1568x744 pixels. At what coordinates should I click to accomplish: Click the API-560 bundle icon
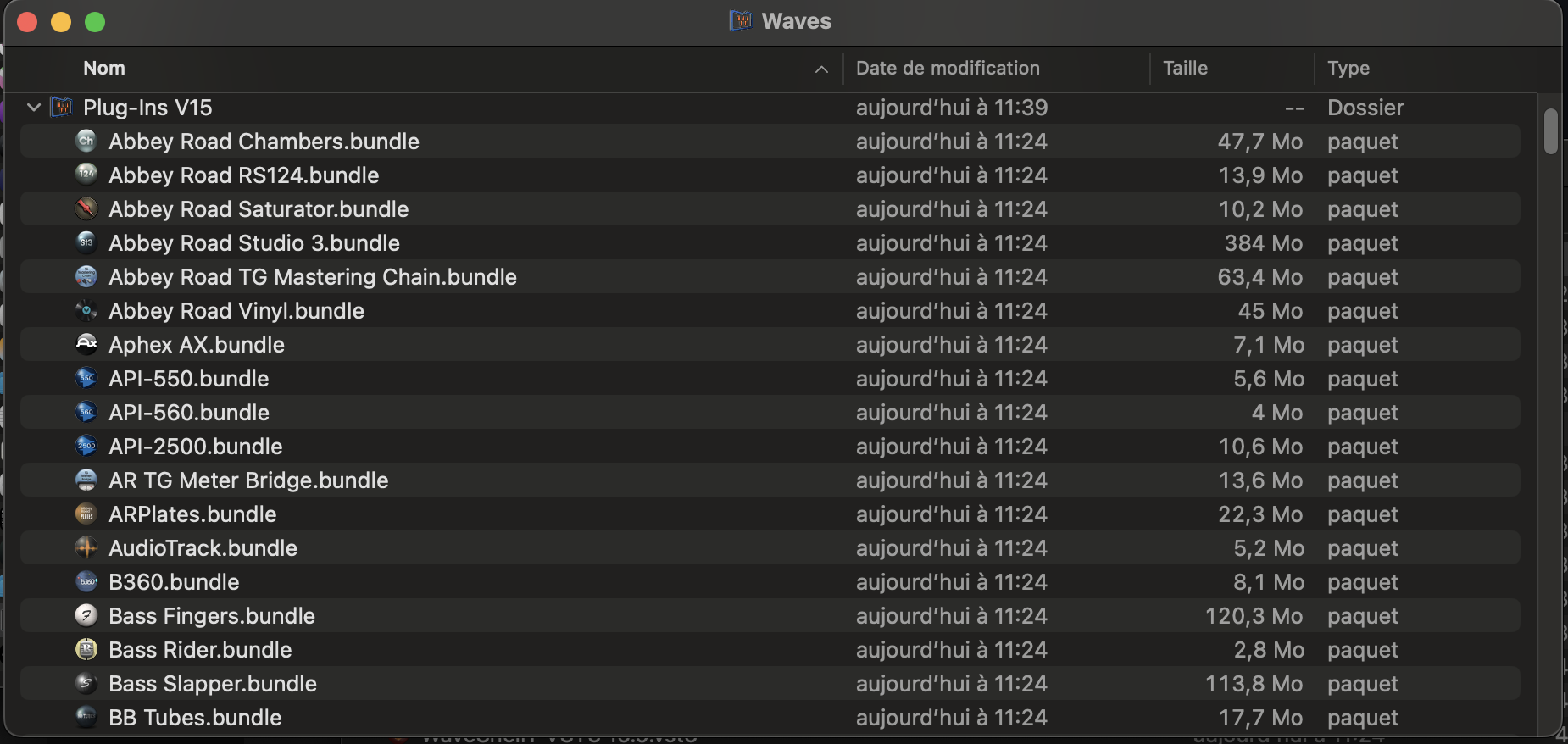click(86, 412)
